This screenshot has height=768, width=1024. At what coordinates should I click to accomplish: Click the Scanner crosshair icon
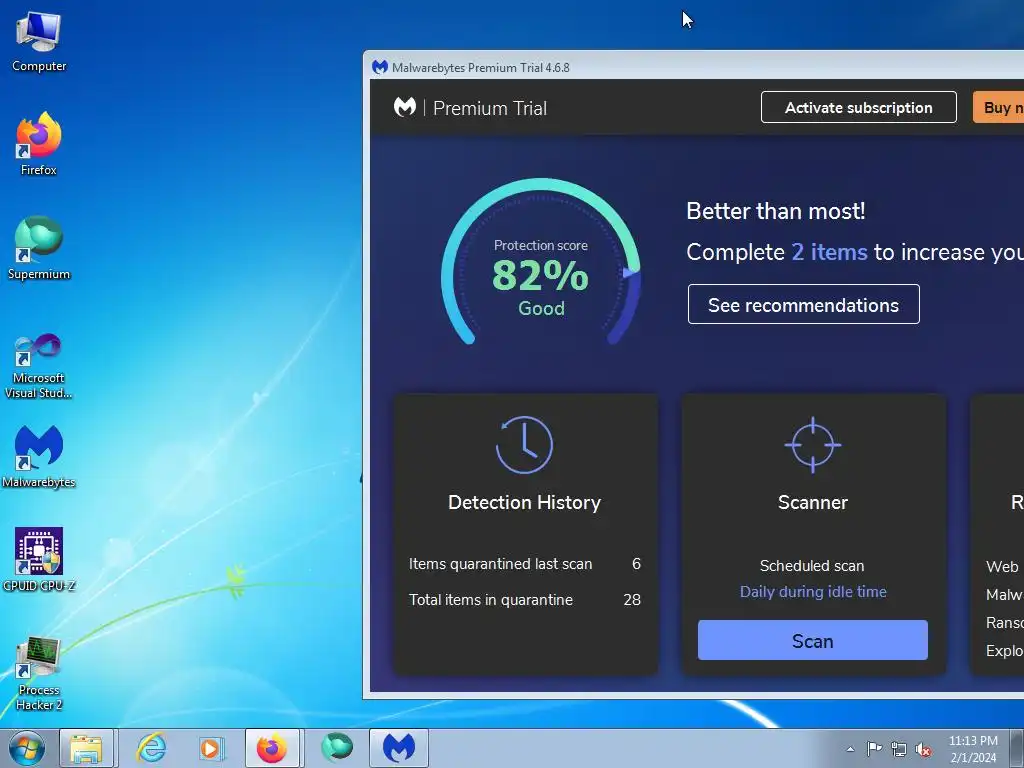[x=813, y=445]
